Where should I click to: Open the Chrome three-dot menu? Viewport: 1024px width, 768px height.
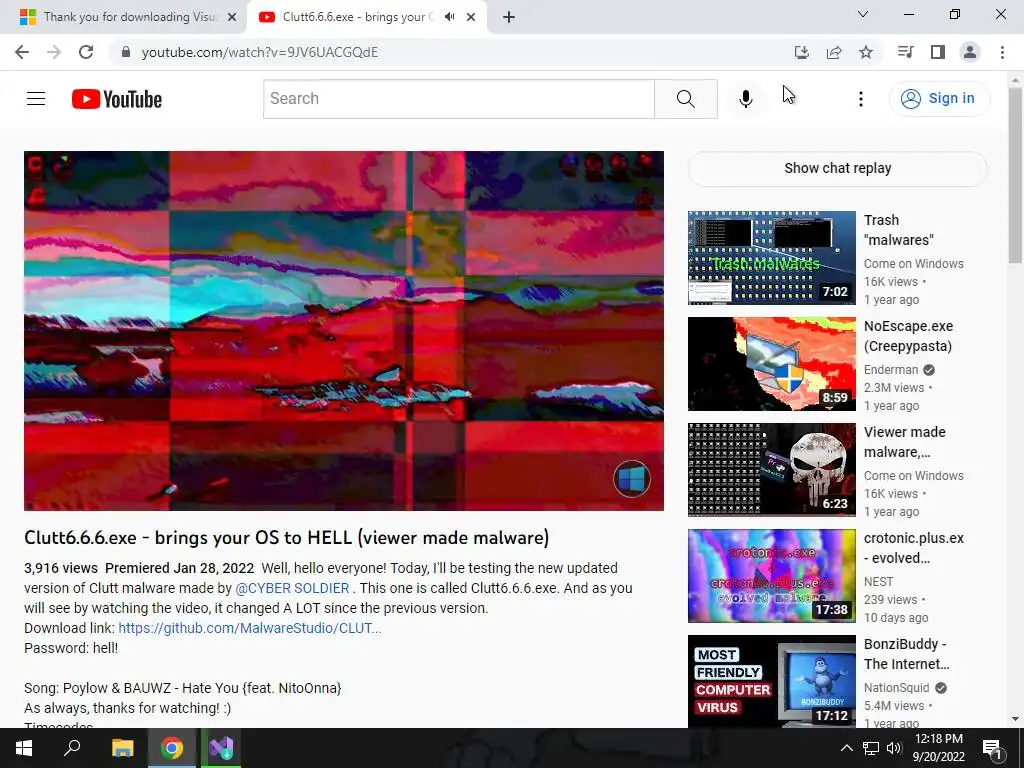tap(1002, 52)
